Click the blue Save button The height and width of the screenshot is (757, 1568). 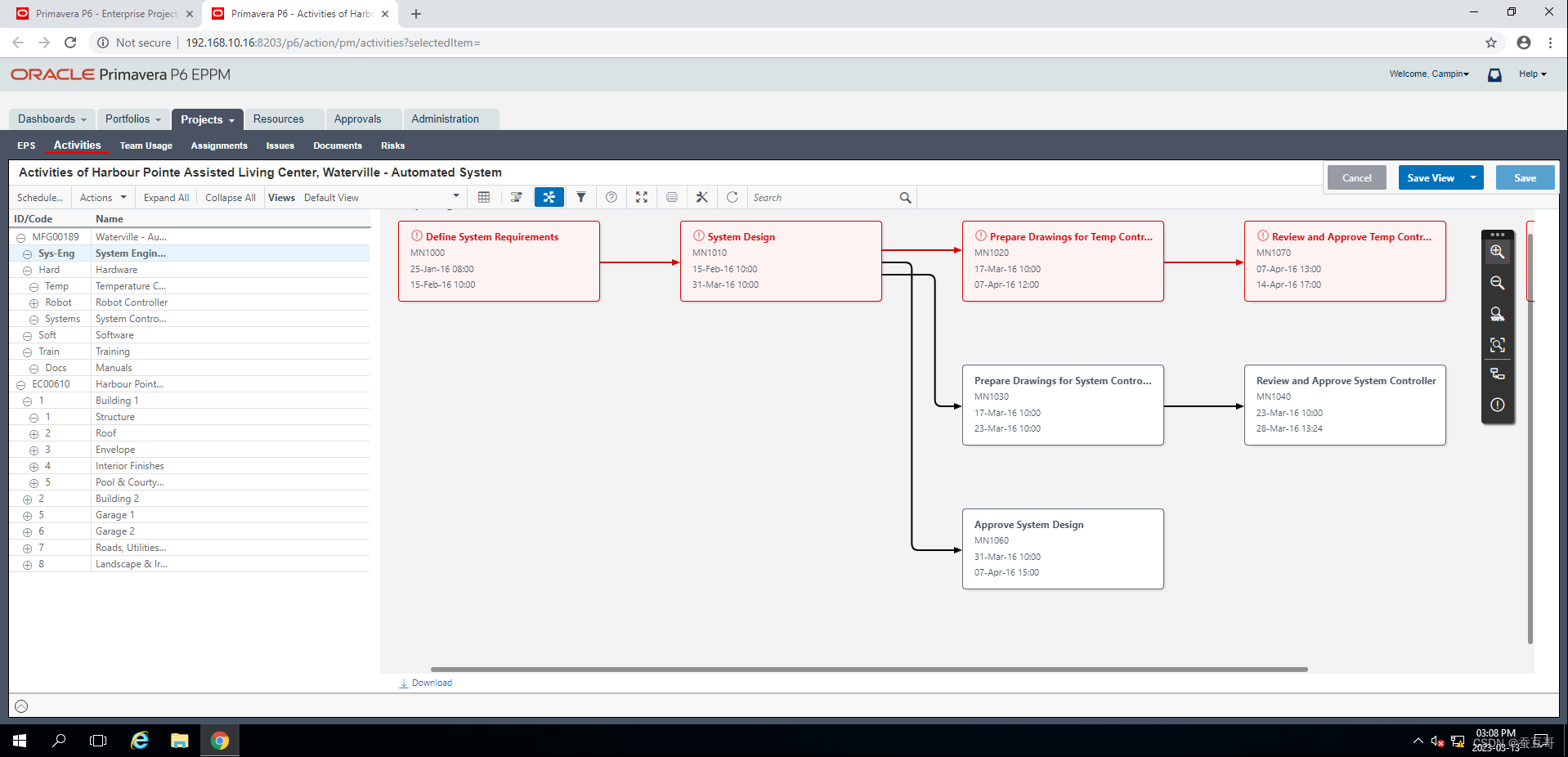coord(1525,177)
